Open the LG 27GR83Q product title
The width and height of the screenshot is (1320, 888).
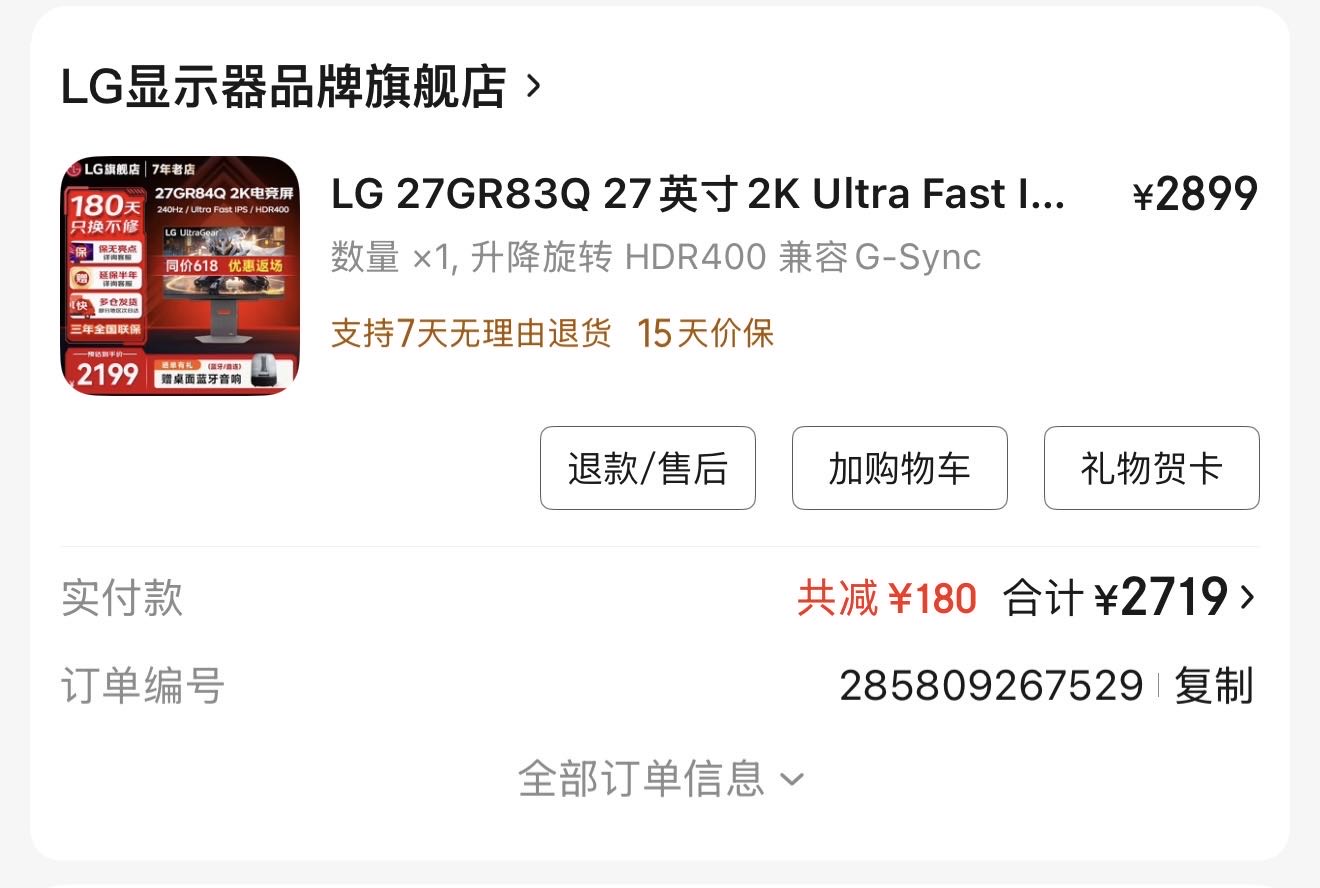click(x=698, y=195)
